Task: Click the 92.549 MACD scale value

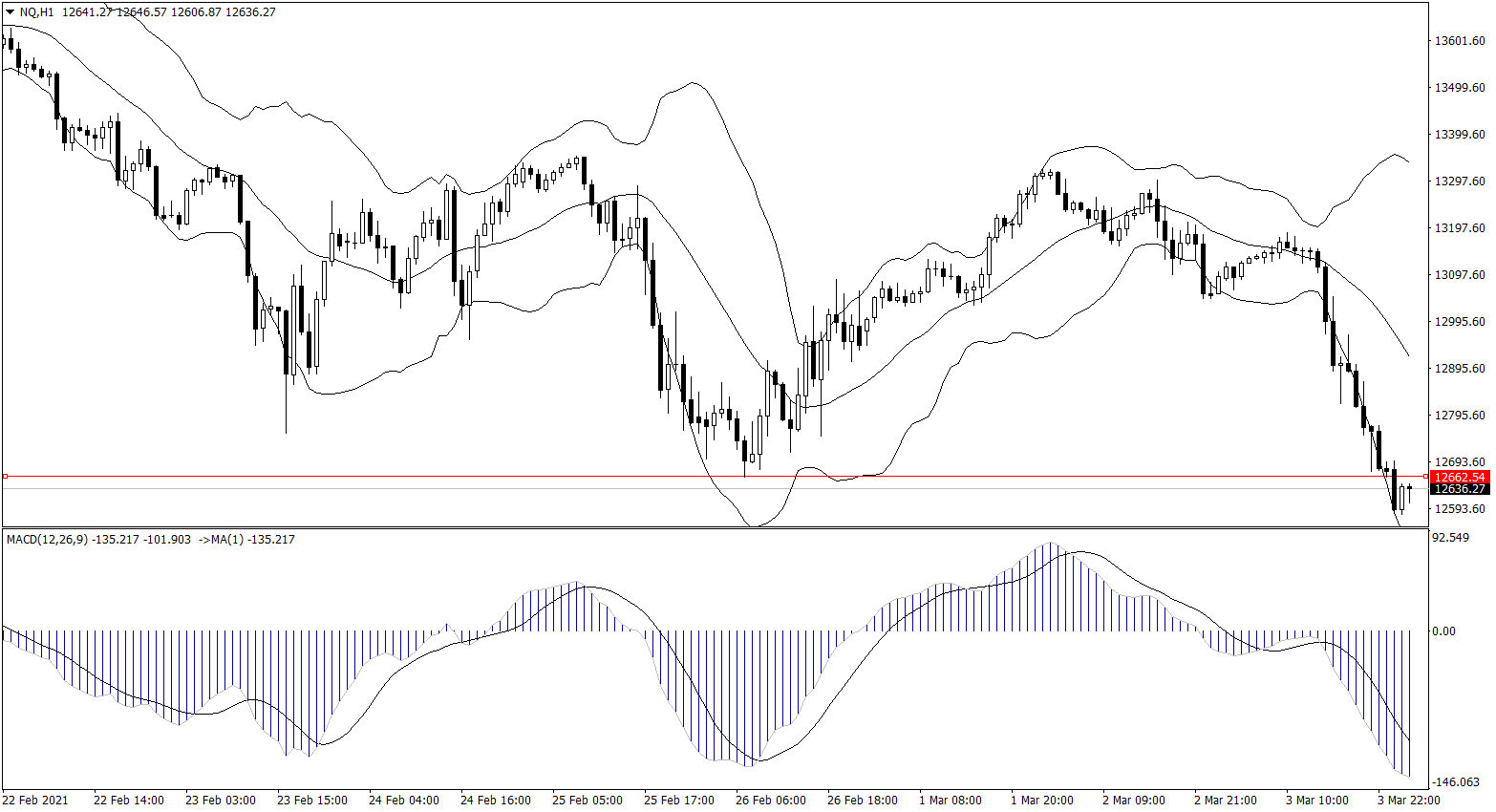Action: [x=1451, y=538]
